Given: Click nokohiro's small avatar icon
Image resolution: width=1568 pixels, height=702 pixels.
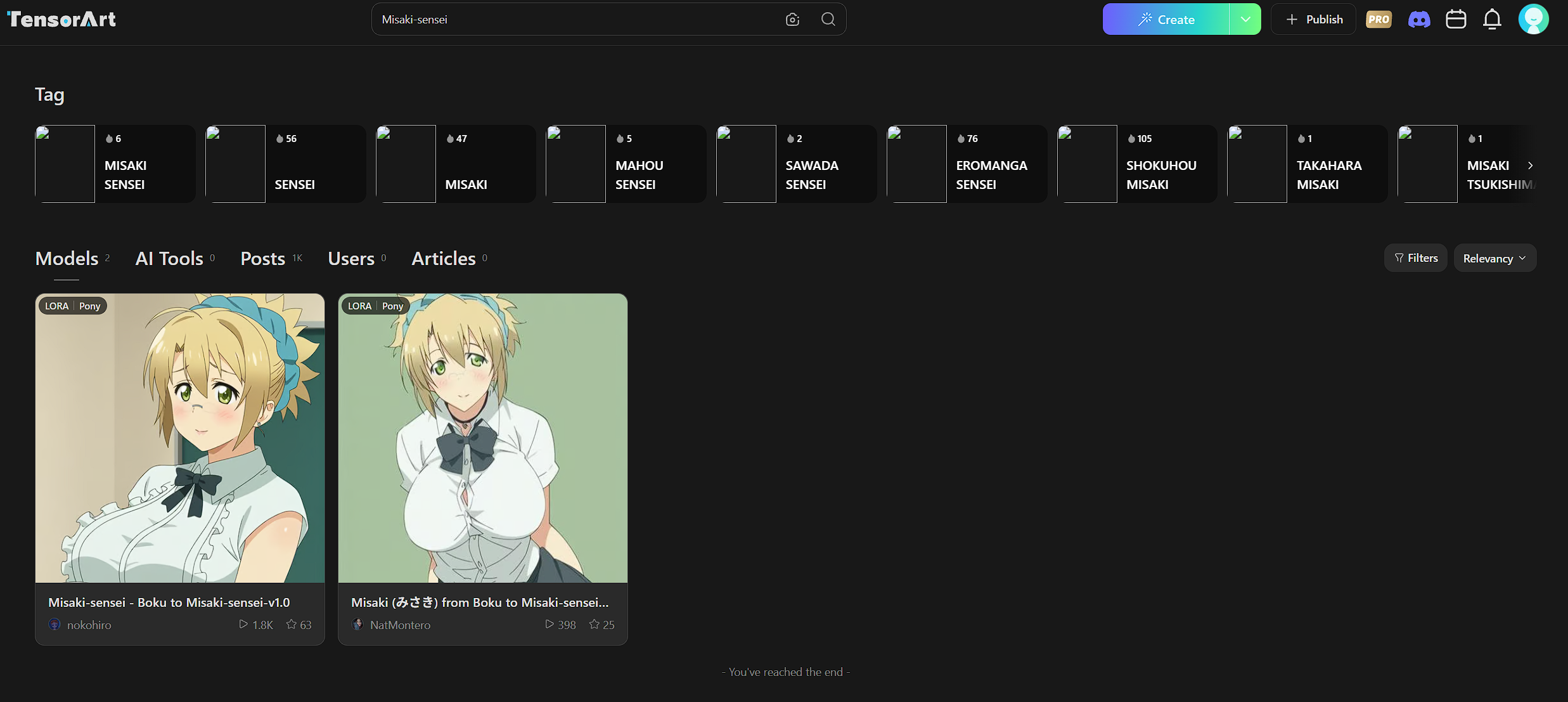Looking at the screenshot, I should [55, 625].
